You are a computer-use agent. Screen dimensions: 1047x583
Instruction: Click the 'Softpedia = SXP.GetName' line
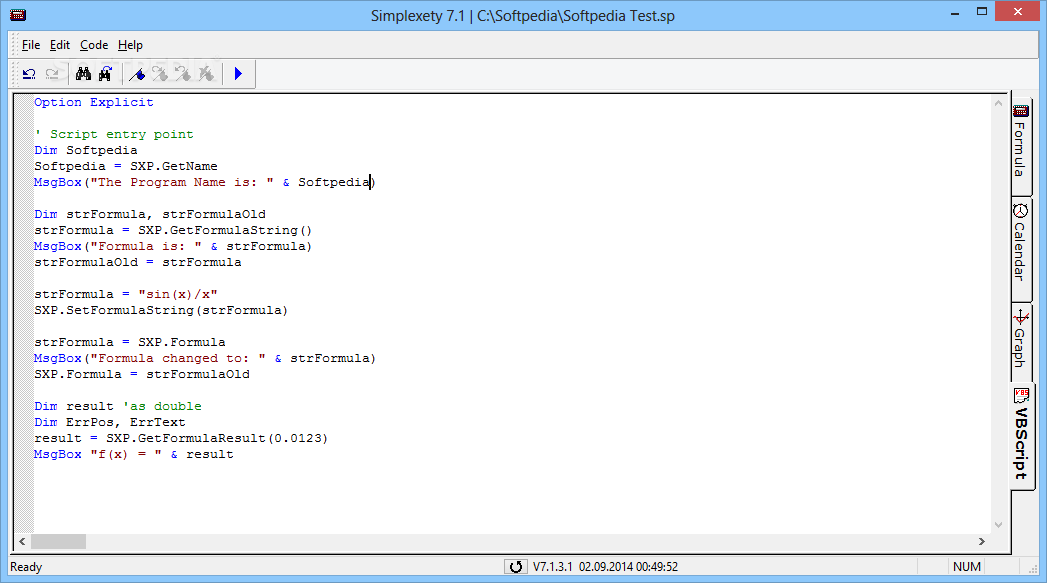[x=126, y=166]
